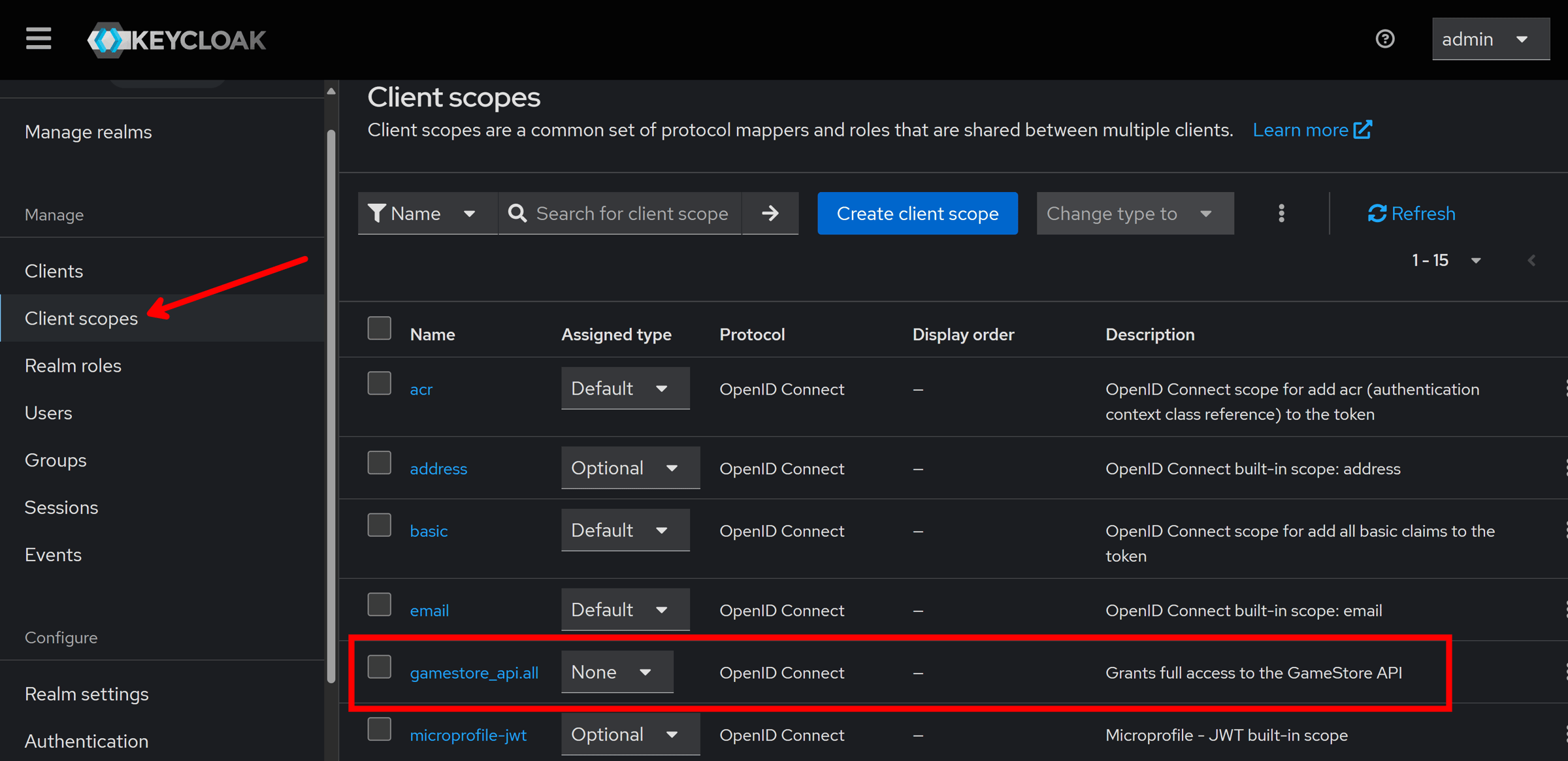
Task: Open the Change type to dropdown
Action: [1135, 213]
